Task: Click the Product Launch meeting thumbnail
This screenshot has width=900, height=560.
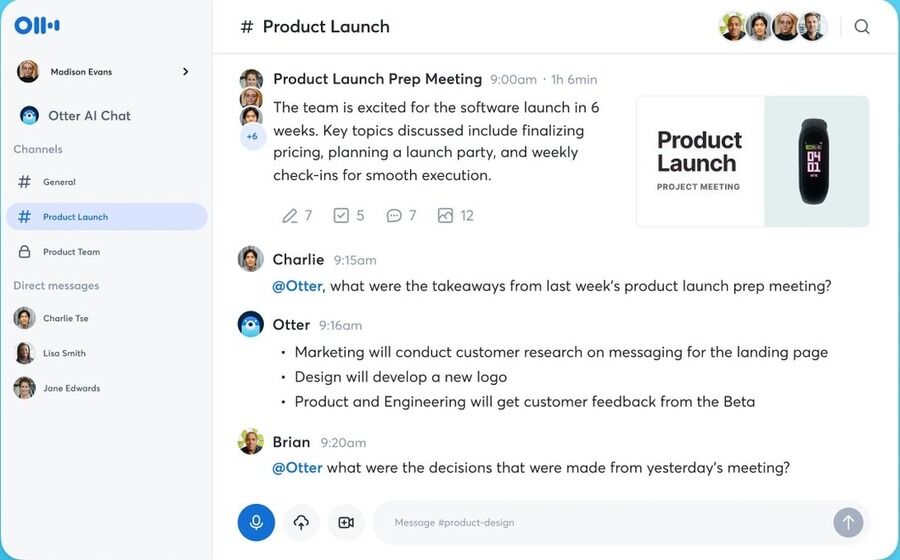Action: (x=752, y=161)
